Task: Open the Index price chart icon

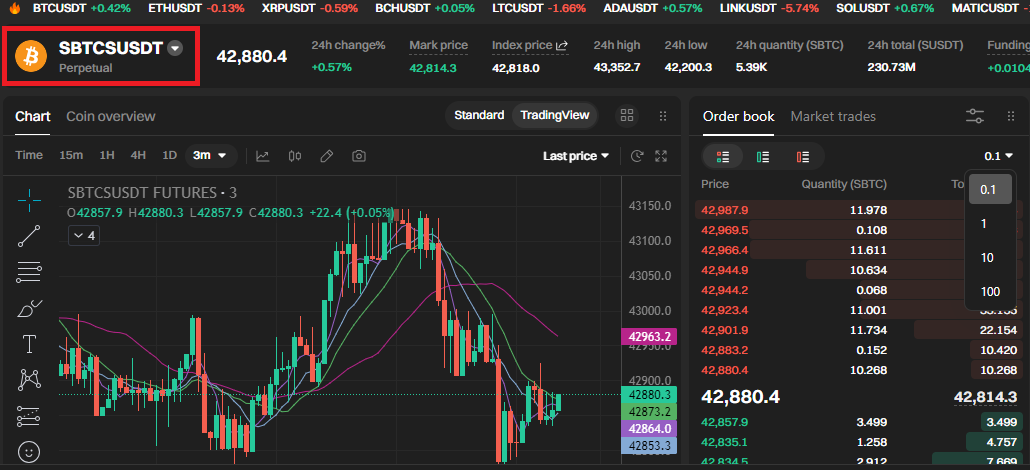Action: point(562,45)
